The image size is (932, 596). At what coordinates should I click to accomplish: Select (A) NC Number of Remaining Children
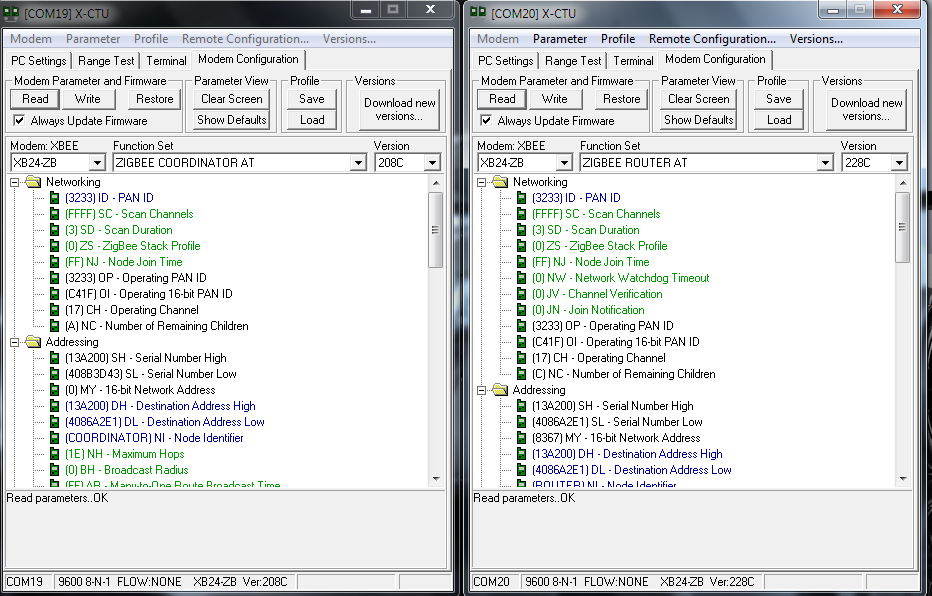pos(157,326)
